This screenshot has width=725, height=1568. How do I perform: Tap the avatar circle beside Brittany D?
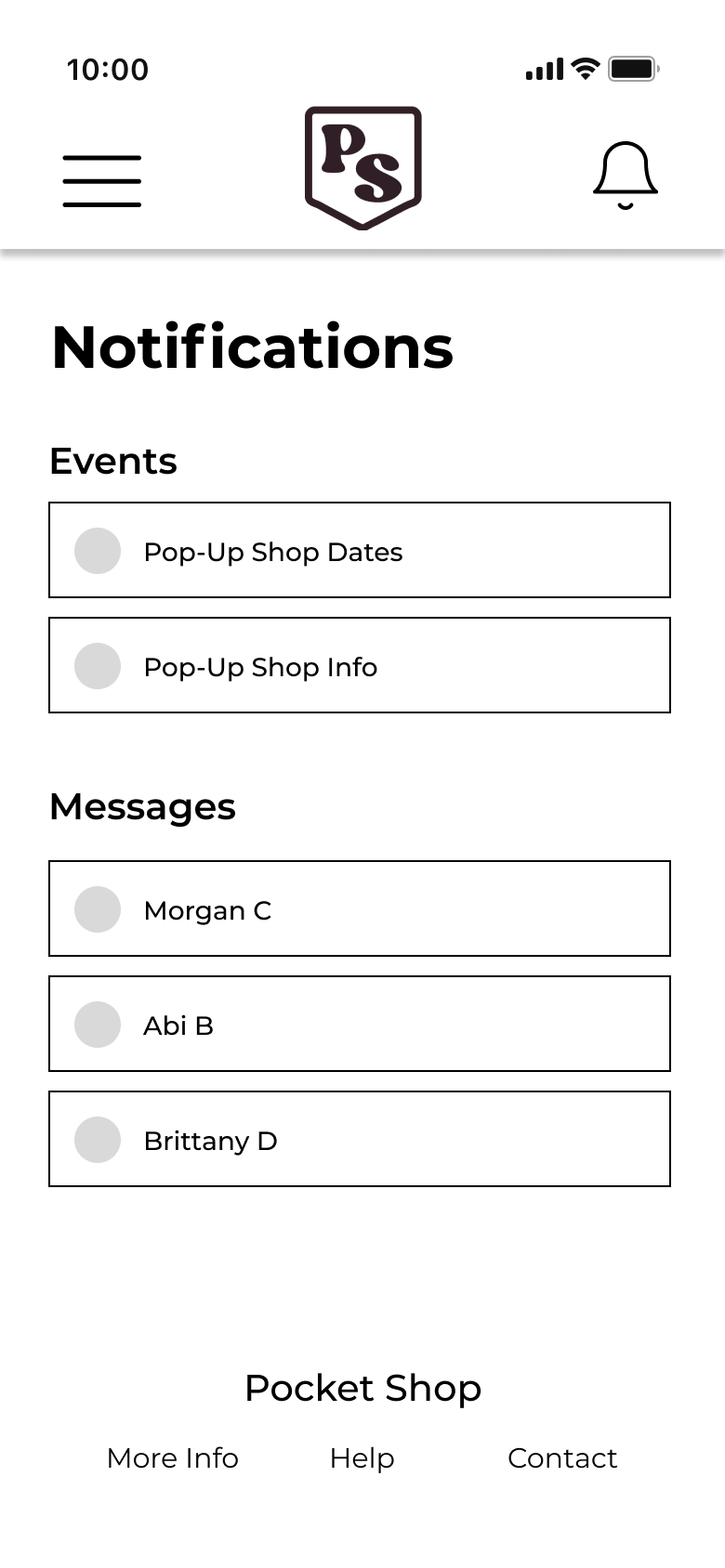pyautogui.click(x=98, y=1140)
